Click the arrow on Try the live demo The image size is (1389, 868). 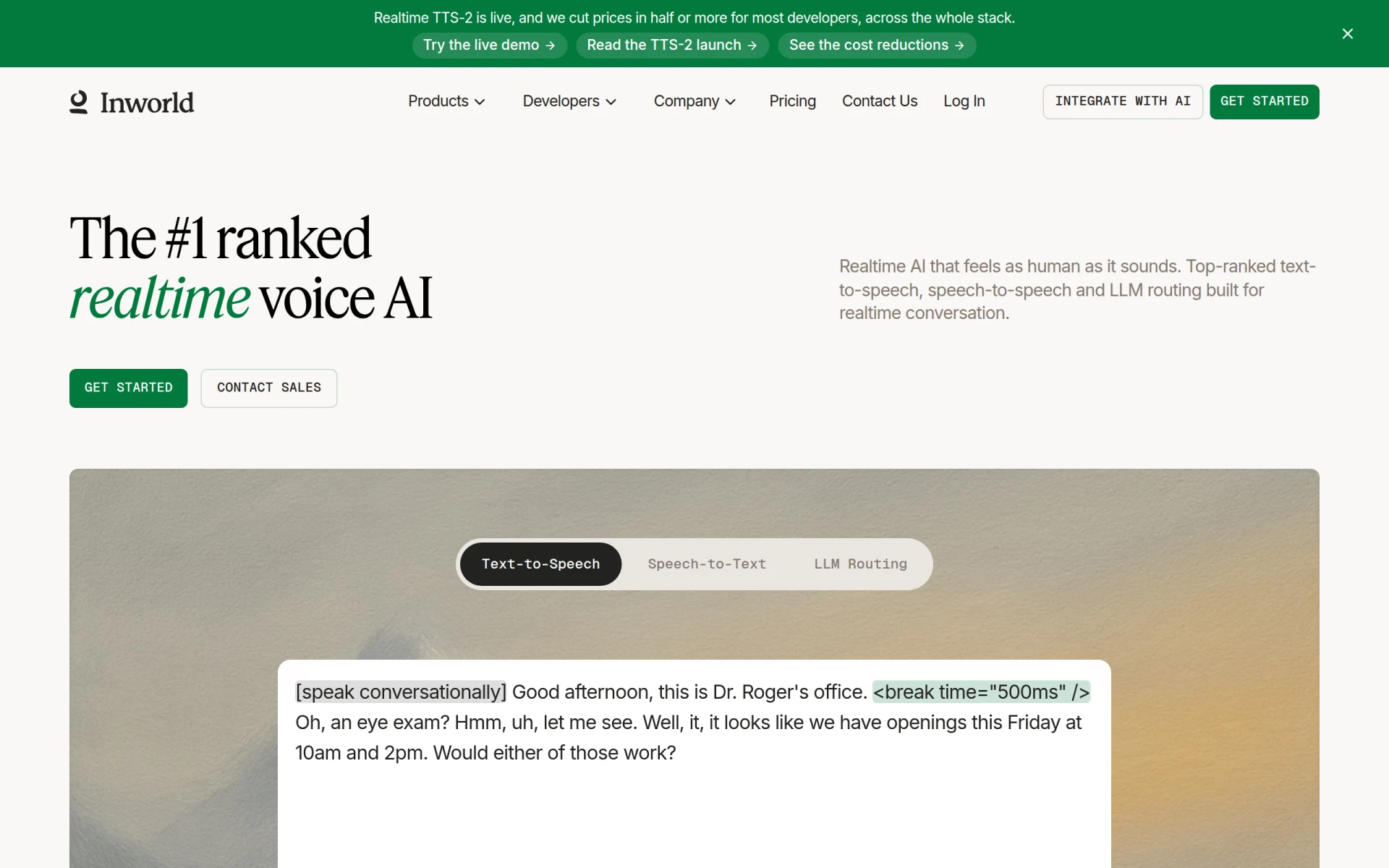click(x=551, y=46)
